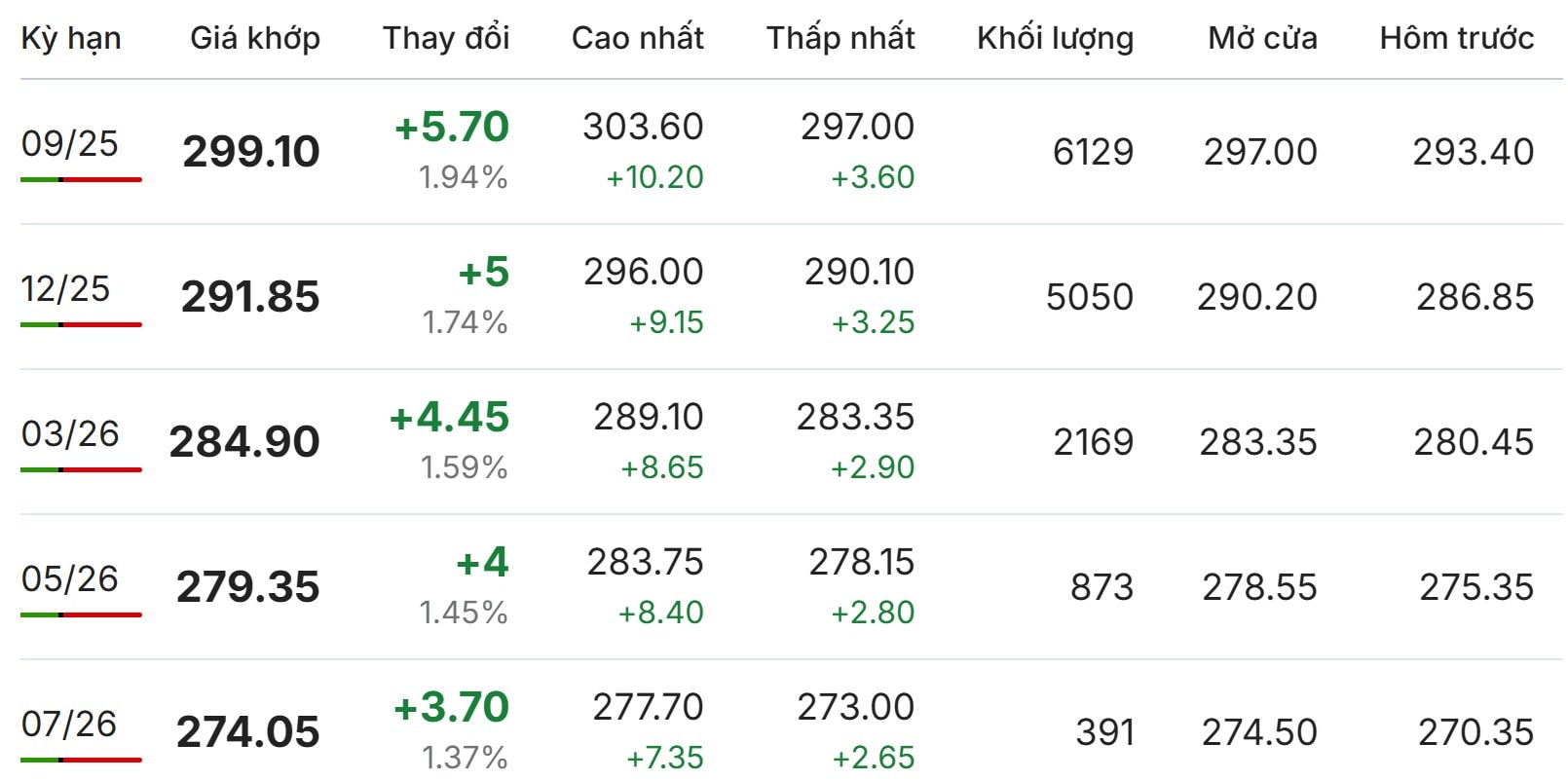Click previous day value 280.45
The height and width of the screenshot is (781, 1568).
tap(1475, 442)
